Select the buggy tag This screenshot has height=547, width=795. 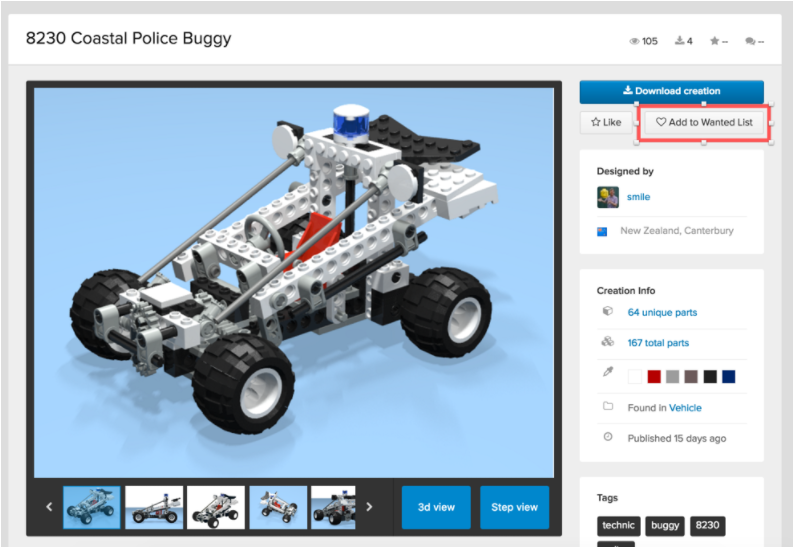click(x=665, y=525)
